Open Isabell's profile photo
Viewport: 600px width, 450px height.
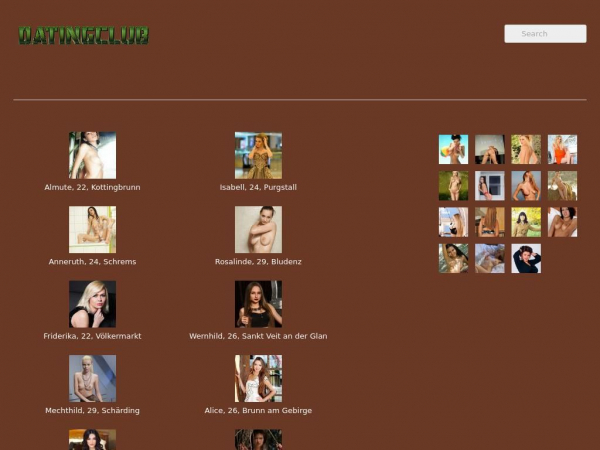pyautogui.click(x=258, y=155)
